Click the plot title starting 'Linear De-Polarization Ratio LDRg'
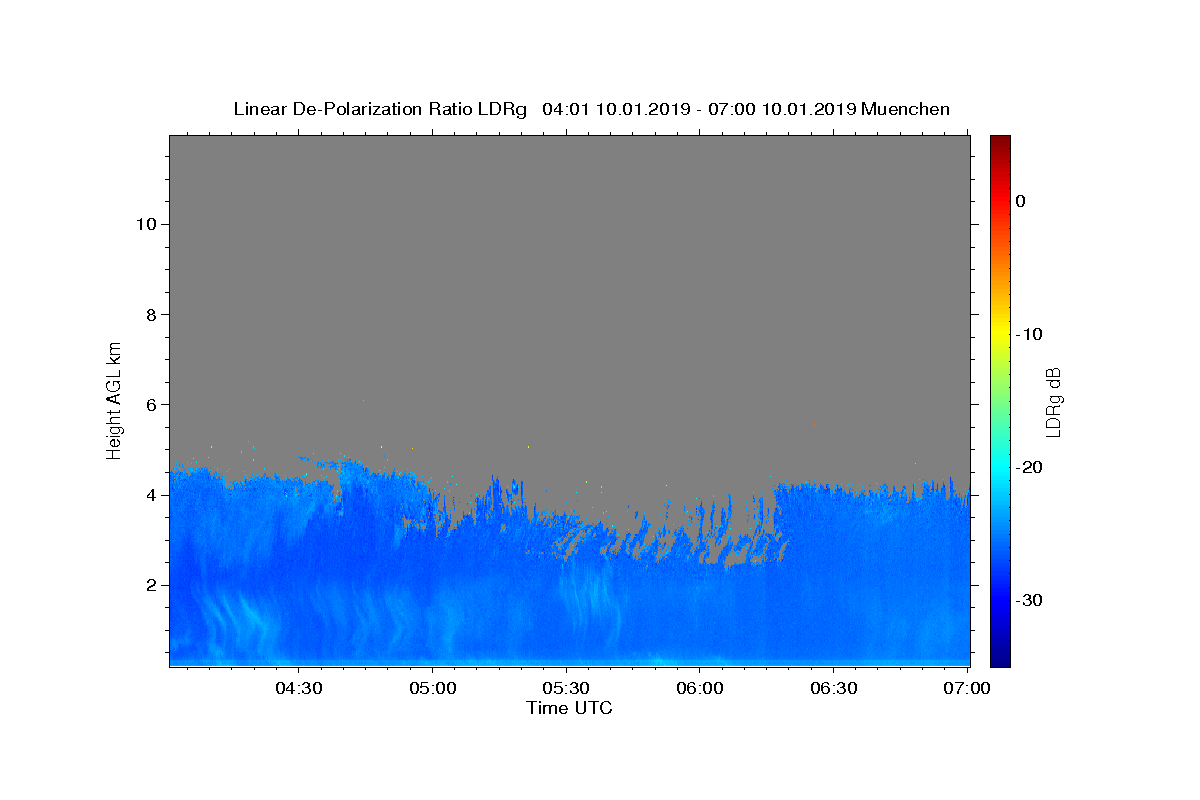 coord(591,109)
